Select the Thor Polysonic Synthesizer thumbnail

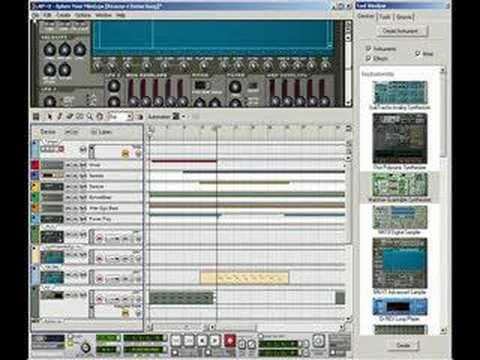tap(400, 138)
